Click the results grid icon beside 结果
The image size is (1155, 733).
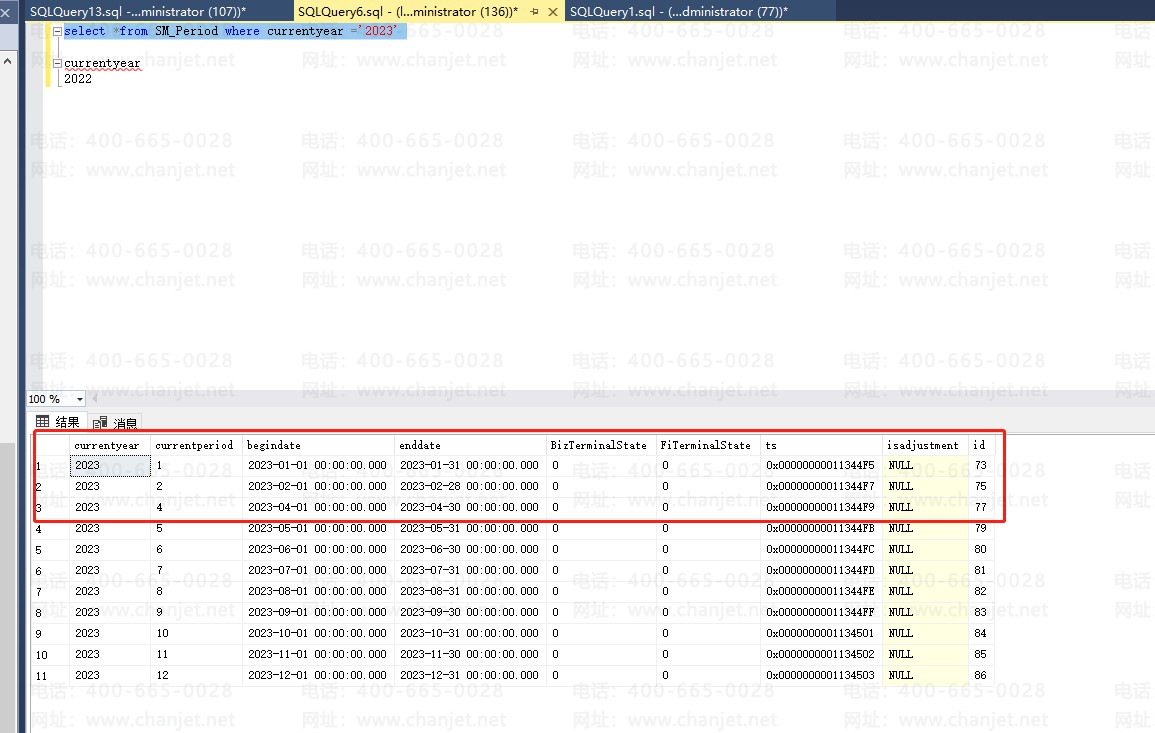point(43,421)
